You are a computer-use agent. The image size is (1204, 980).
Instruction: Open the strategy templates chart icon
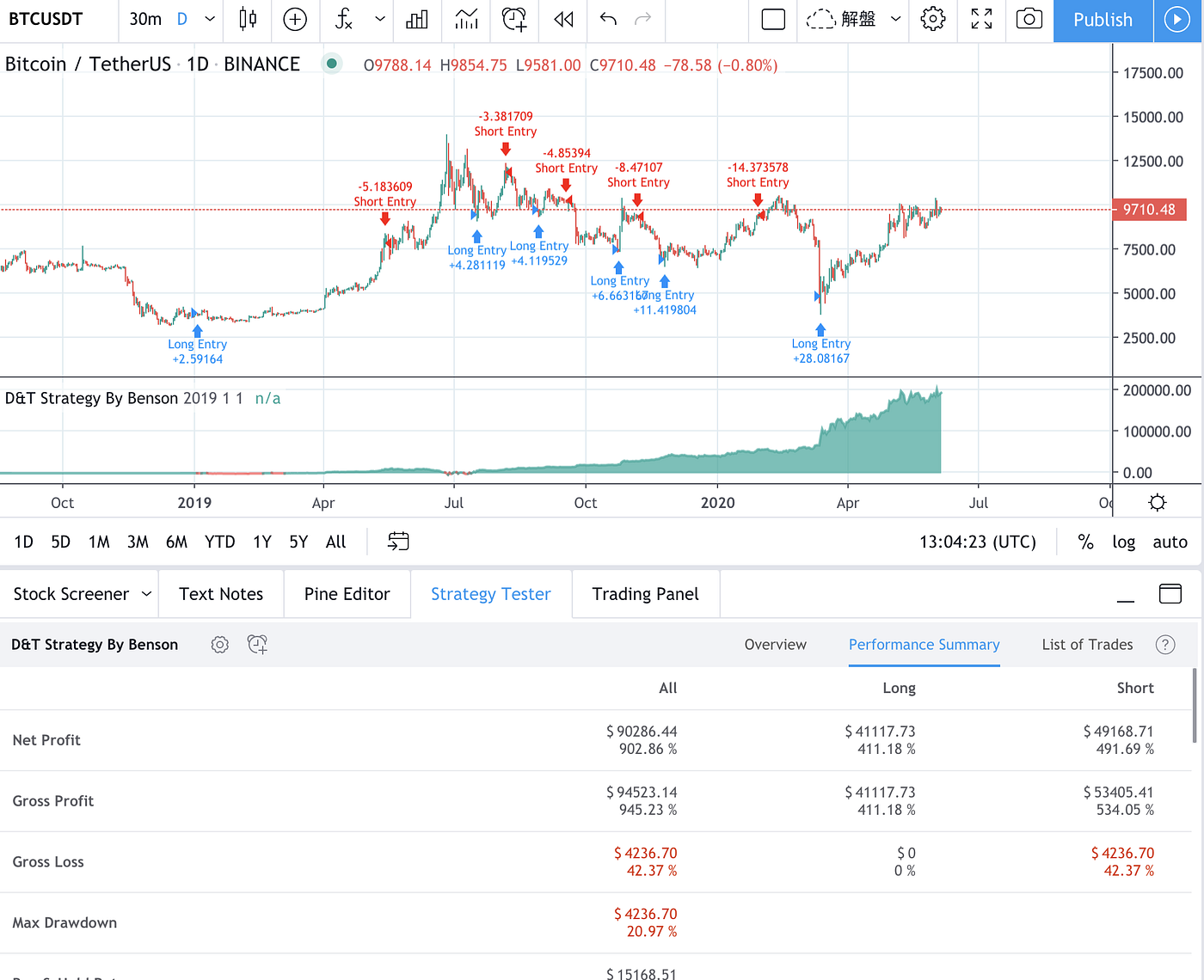tap(466, 19)
